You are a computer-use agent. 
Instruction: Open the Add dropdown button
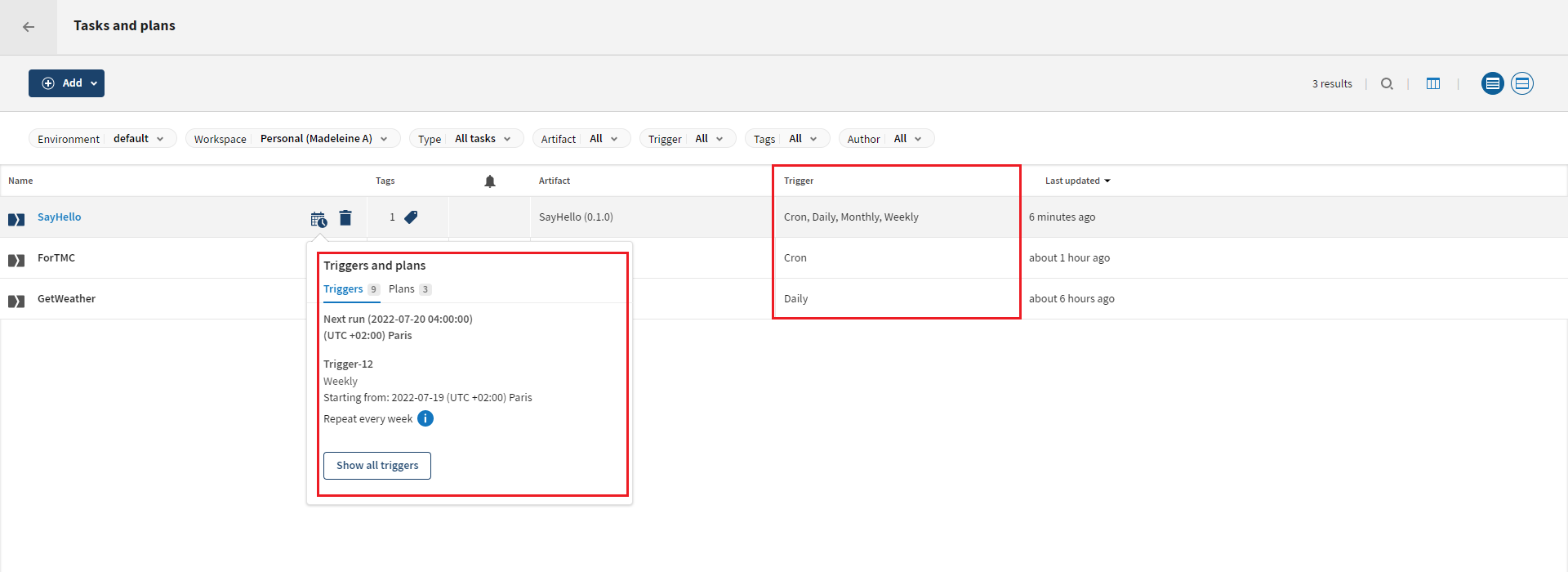point(66,83)
